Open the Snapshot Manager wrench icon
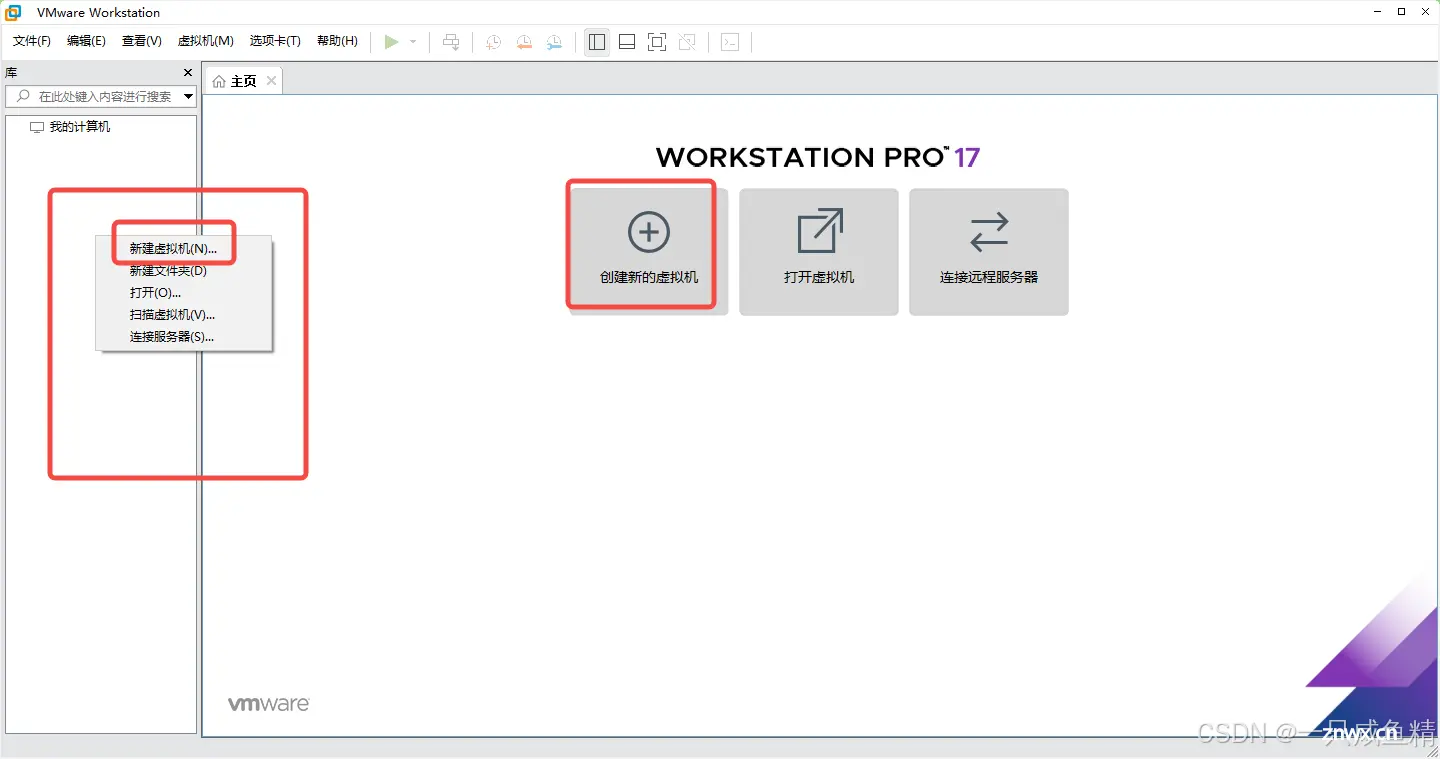 (554, 42)
